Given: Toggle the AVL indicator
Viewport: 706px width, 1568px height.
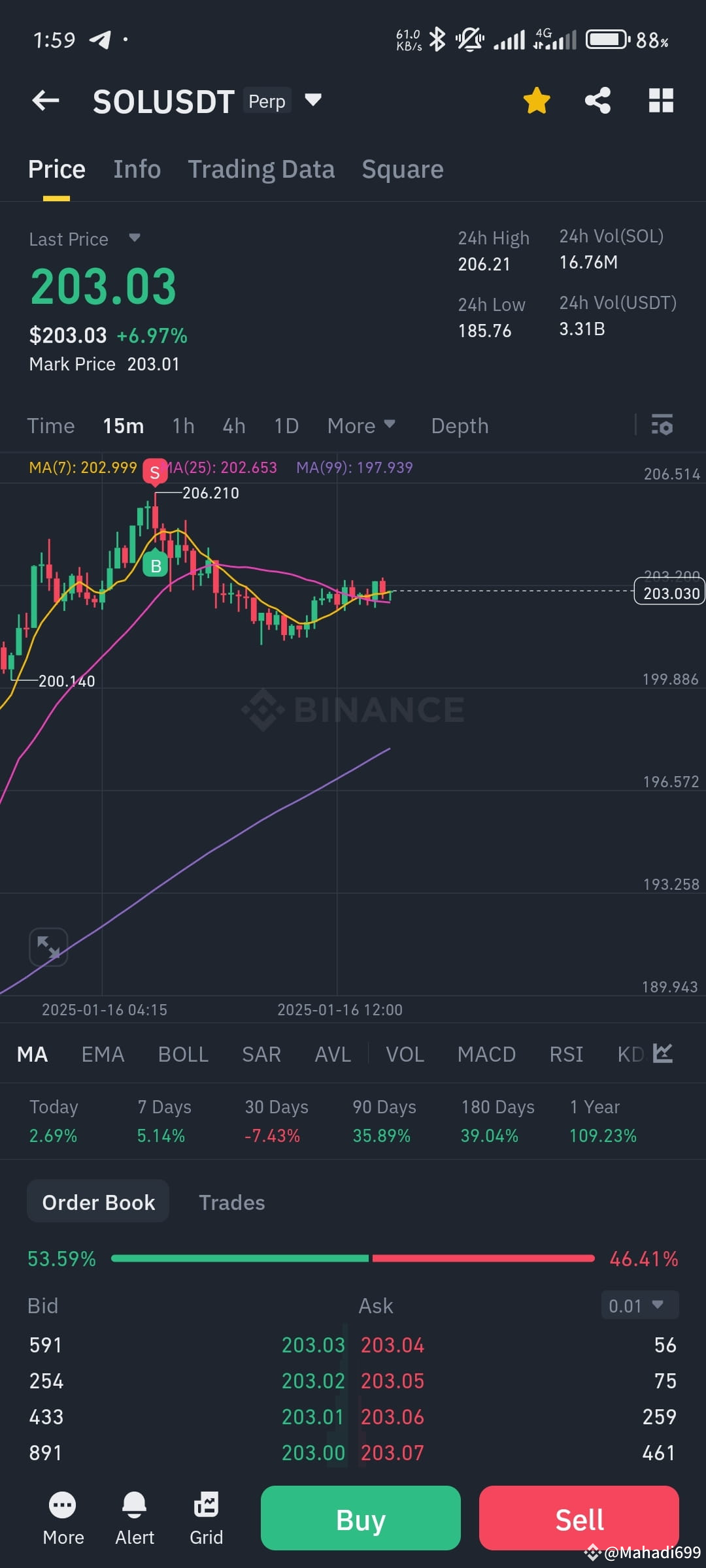Looking at the screenshot, I should [333, 1054].
